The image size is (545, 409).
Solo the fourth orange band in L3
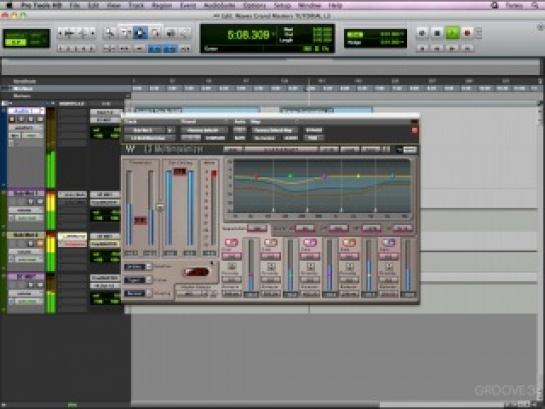[x=349, y=242]
